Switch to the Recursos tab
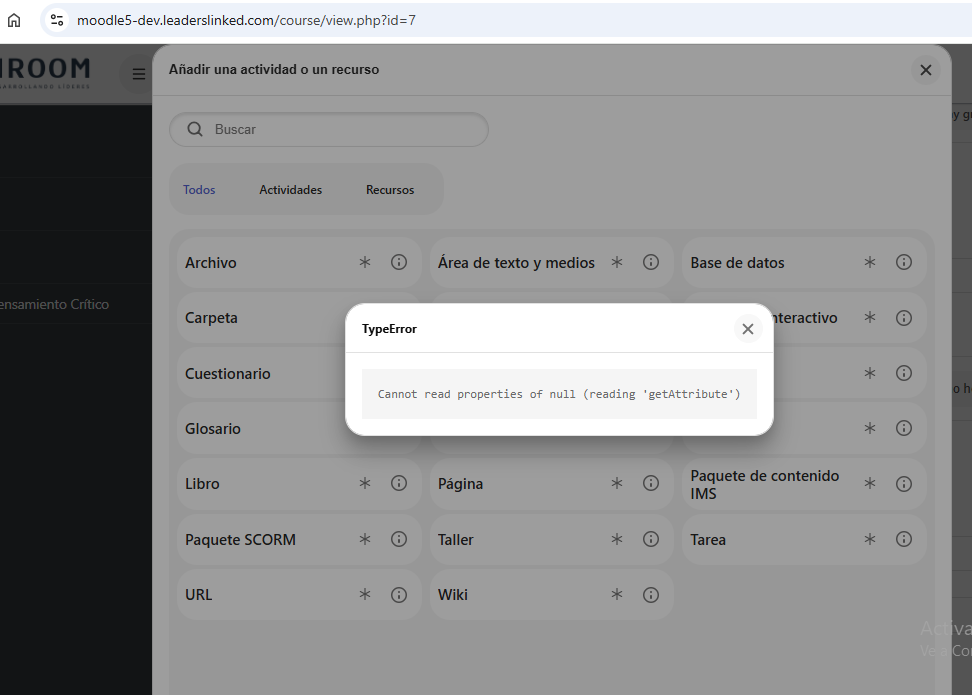 click(x=390, y=190)
